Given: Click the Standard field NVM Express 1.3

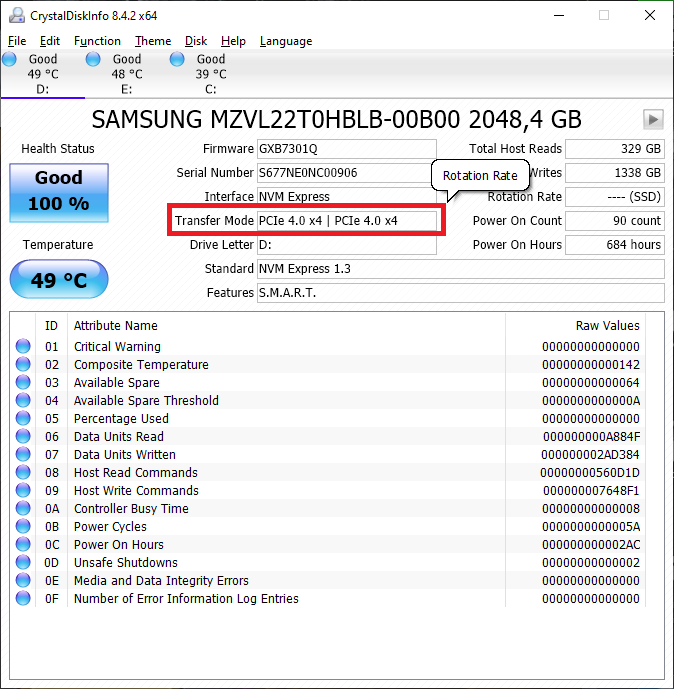Looking at the screenshot, I should [x=460, y=268].
